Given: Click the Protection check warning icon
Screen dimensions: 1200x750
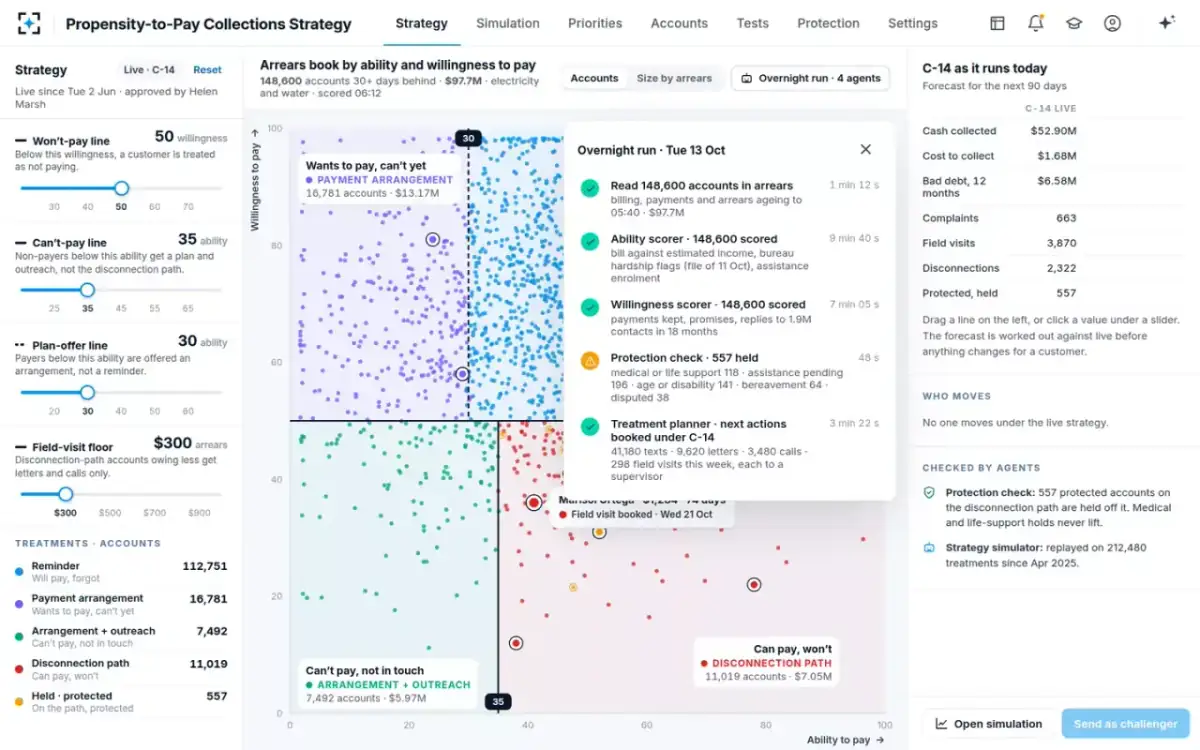Looking at the screenshot, I should point(590,360).
